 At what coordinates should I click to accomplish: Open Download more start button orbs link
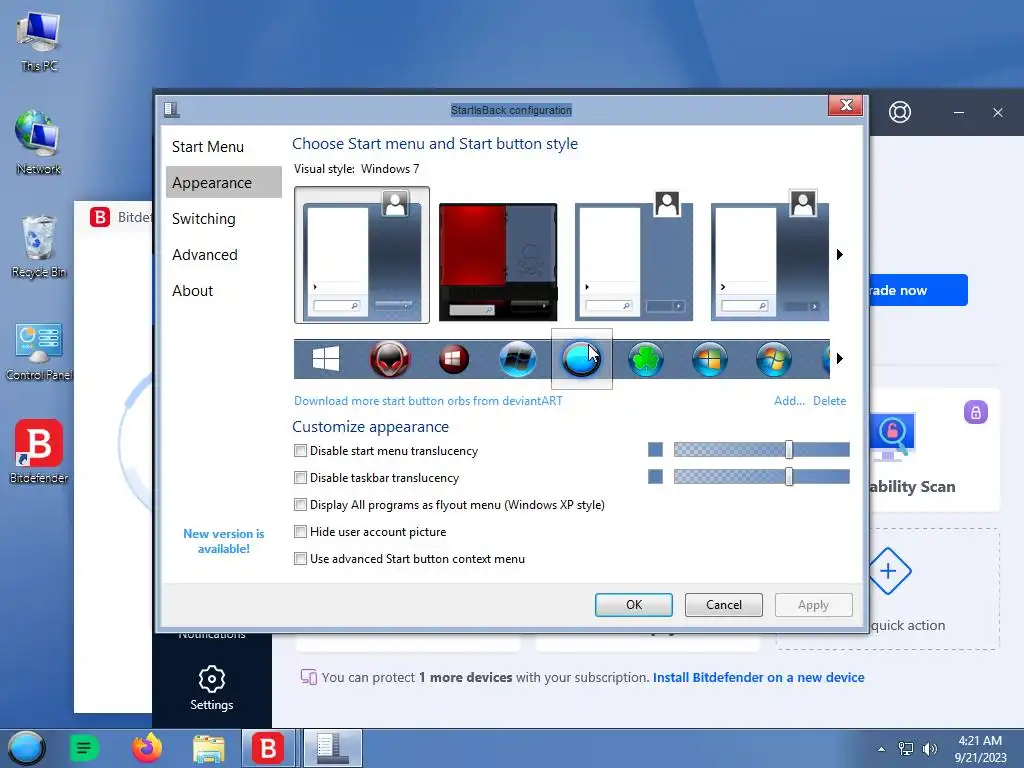[428, 401]
